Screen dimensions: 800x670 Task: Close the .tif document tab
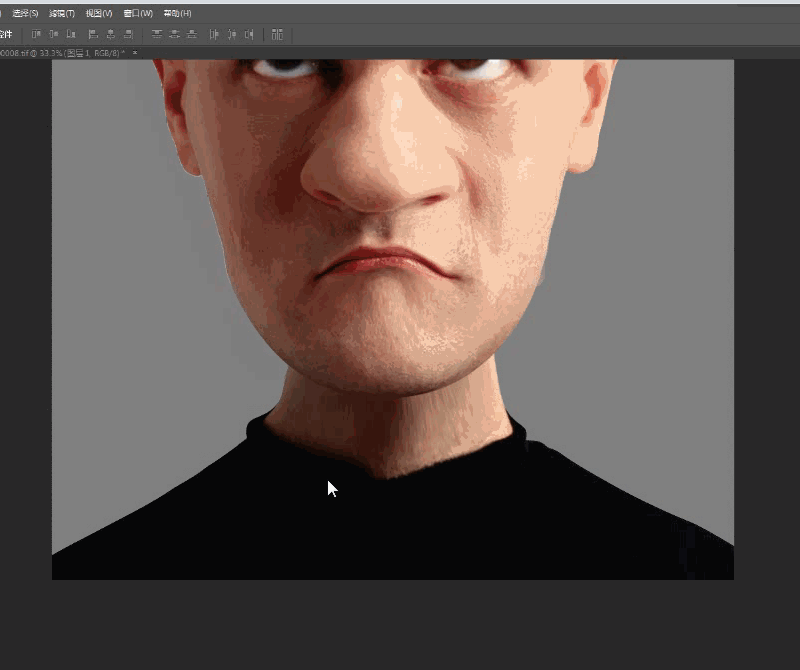pos(135,52)
